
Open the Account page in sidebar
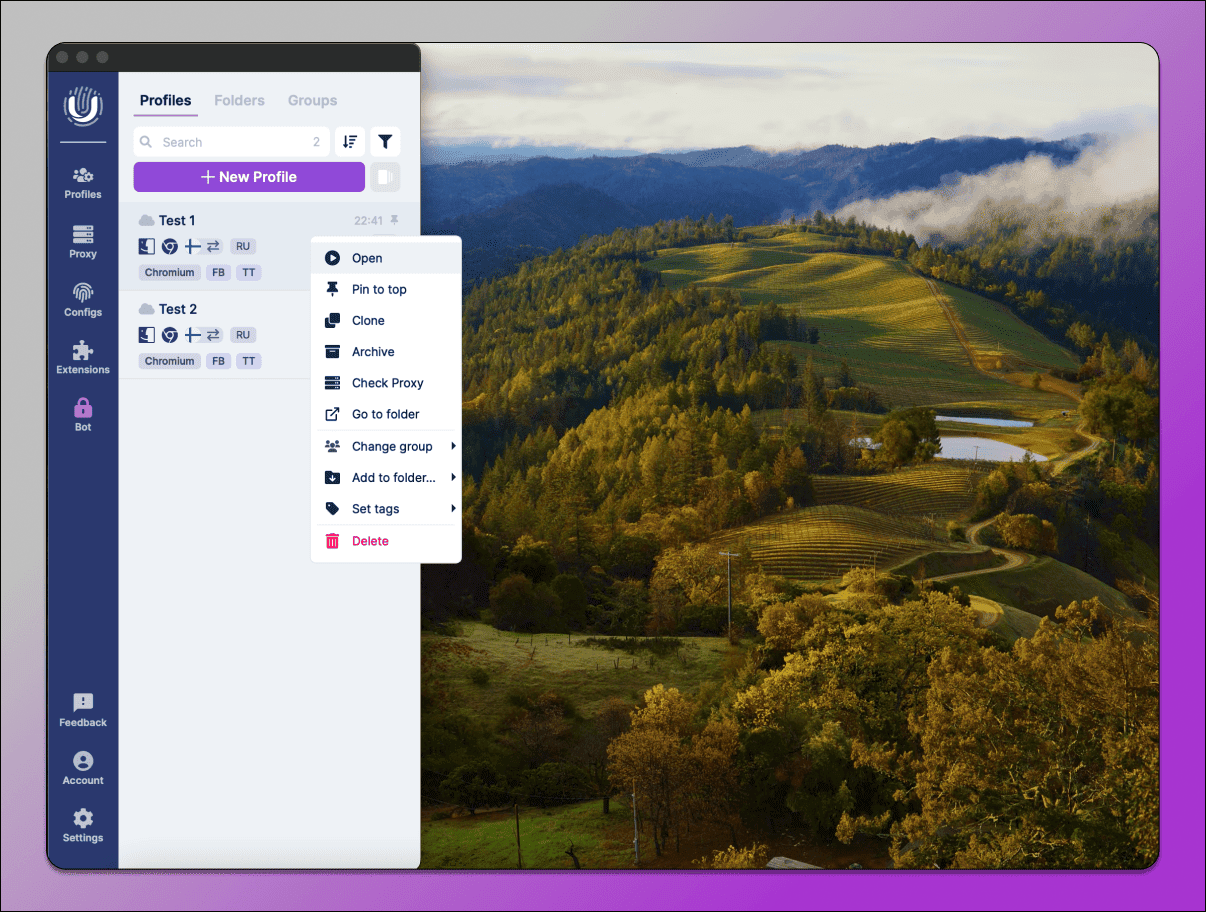(x=83, y=768)
